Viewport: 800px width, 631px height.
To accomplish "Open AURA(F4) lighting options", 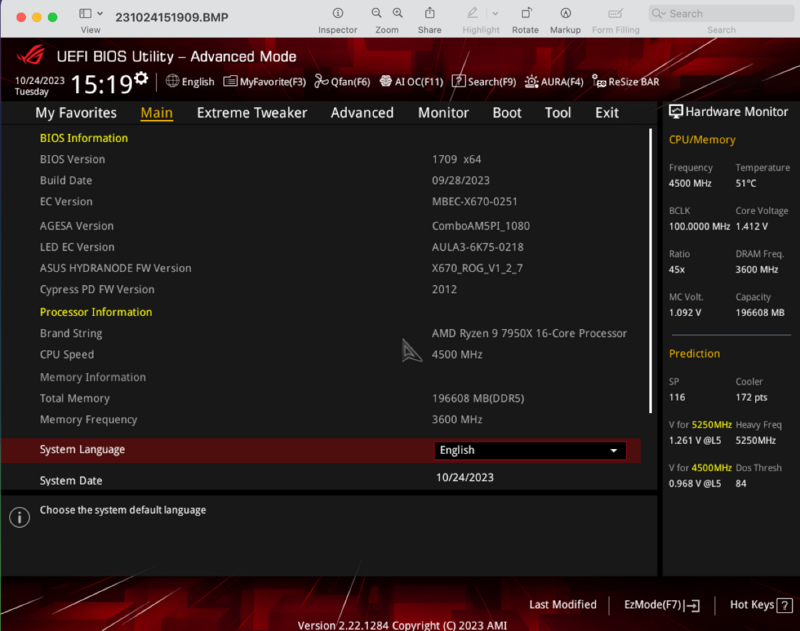I will pos(554,82).
